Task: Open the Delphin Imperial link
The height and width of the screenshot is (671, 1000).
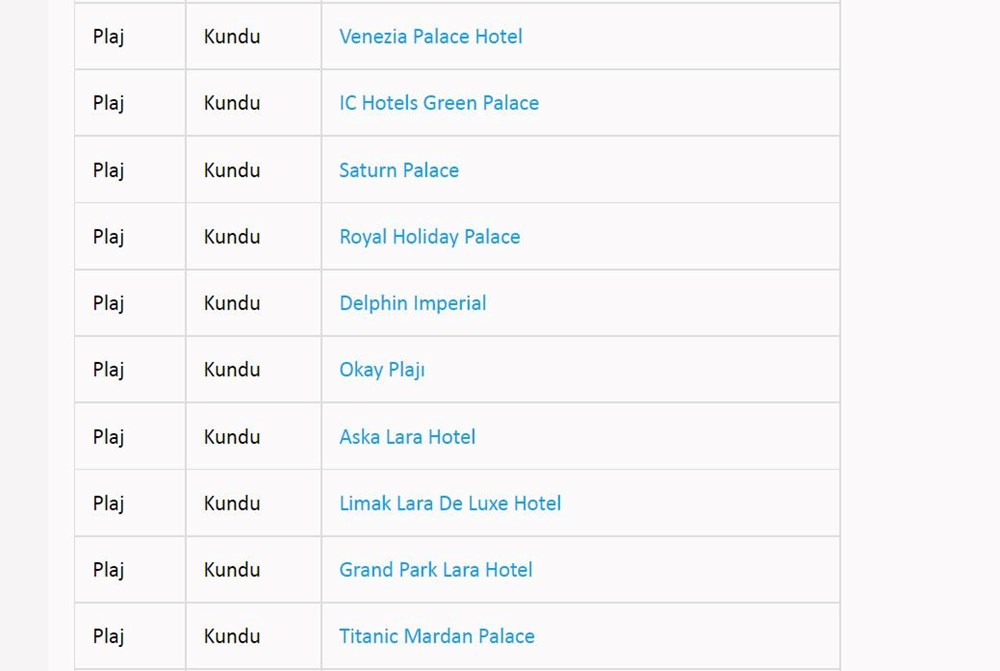Action: 412,303
